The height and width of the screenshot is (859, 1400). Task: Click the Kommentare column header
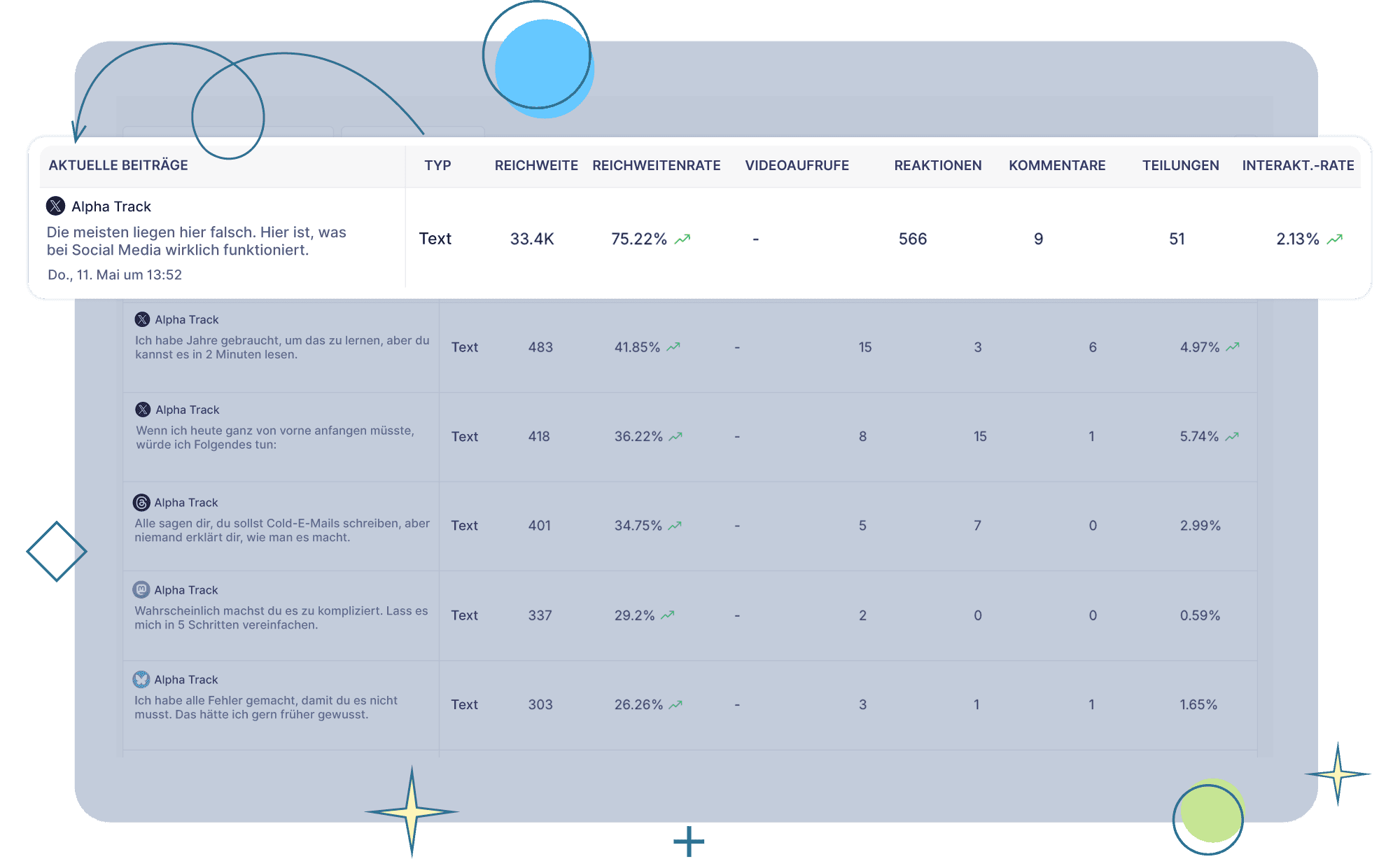pos(1057,165)
